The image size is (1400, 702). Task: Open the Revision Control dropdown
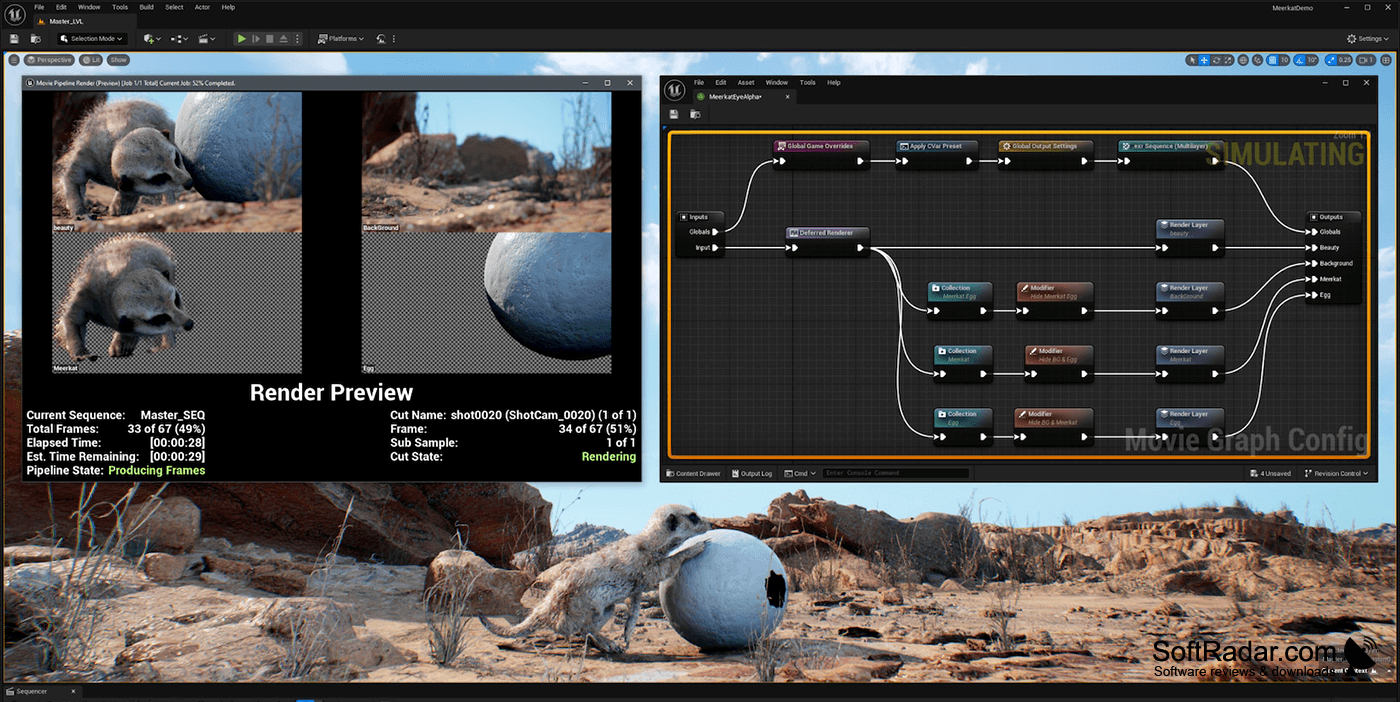pos(1335,473)
